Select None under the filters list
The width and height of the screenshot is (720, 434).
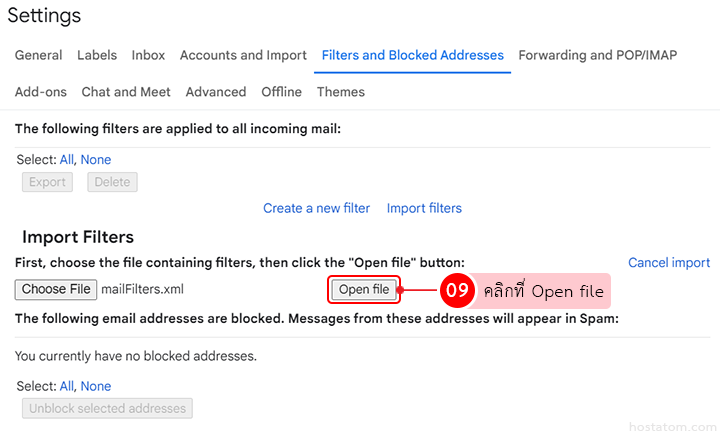(x=96, y=160)
